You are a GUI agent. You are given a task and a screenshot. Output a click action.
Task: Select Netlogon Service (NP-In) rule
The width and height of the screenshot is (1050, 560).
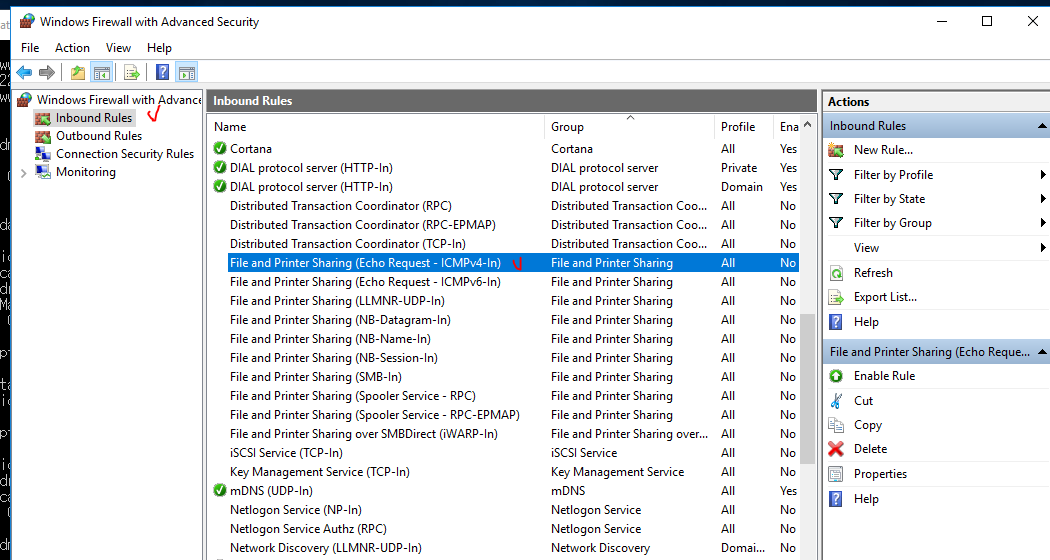[296, 510]
